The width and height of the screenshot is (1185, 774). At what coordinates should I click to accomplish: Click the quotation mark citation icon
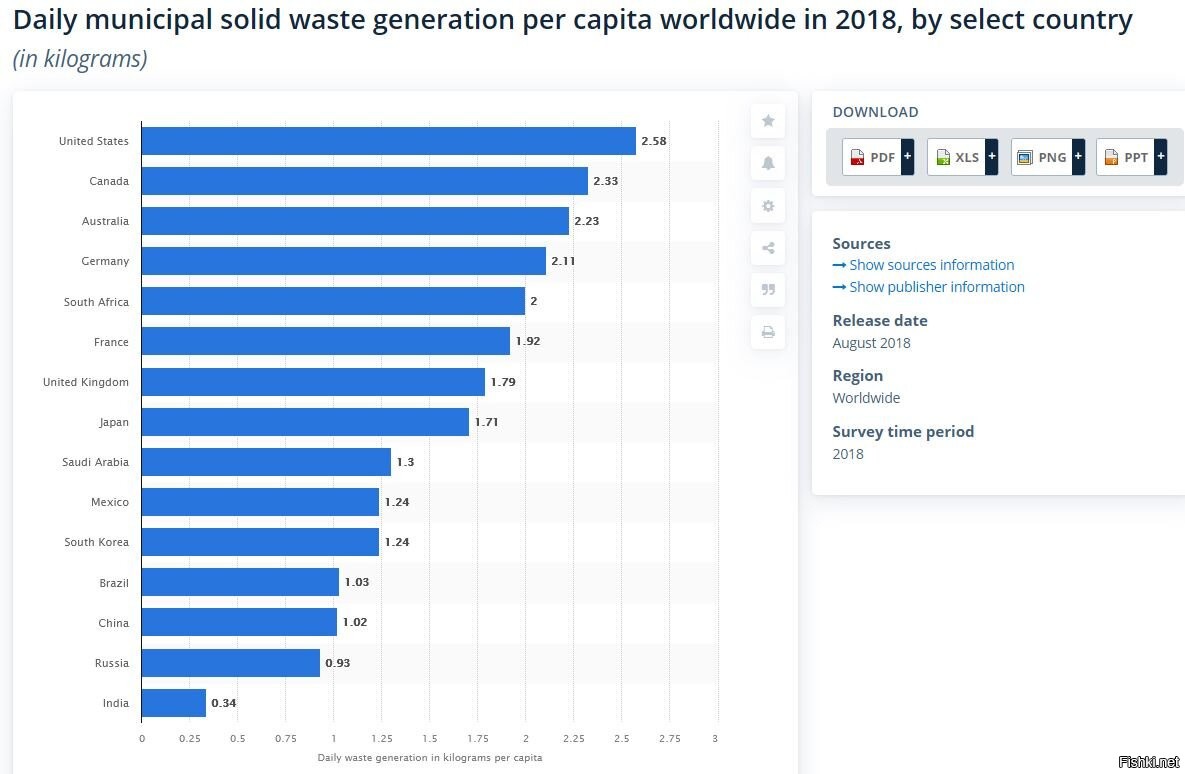pyautogui.click(x=768, y=290)
